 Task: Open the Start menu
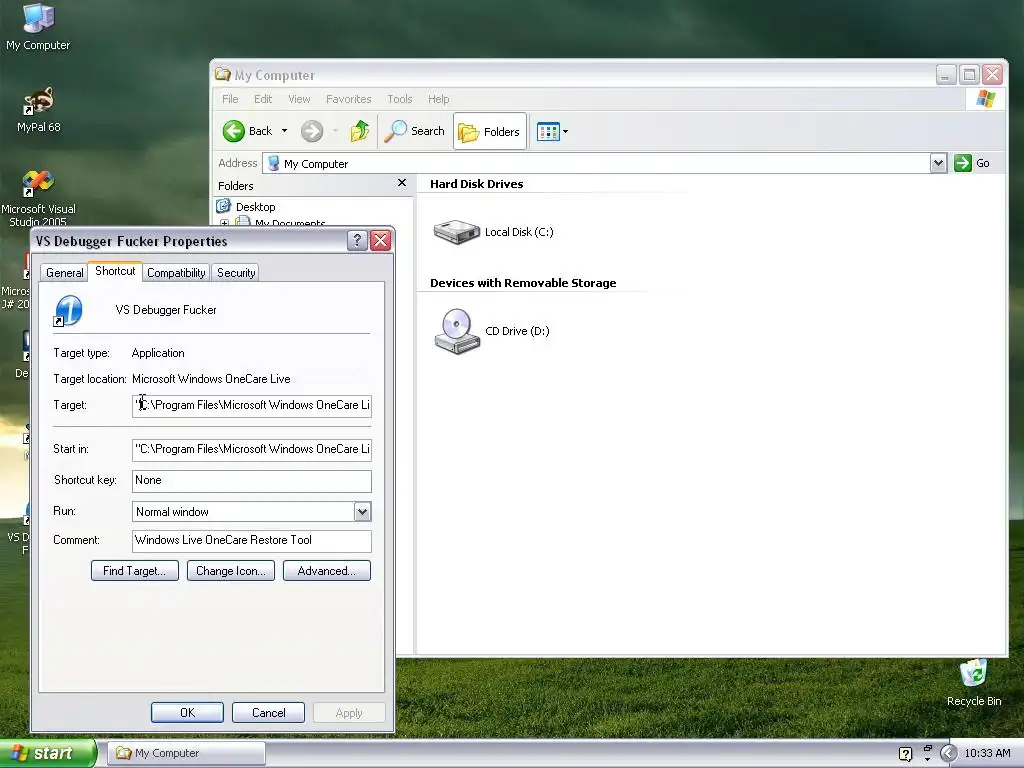[48, 753]
